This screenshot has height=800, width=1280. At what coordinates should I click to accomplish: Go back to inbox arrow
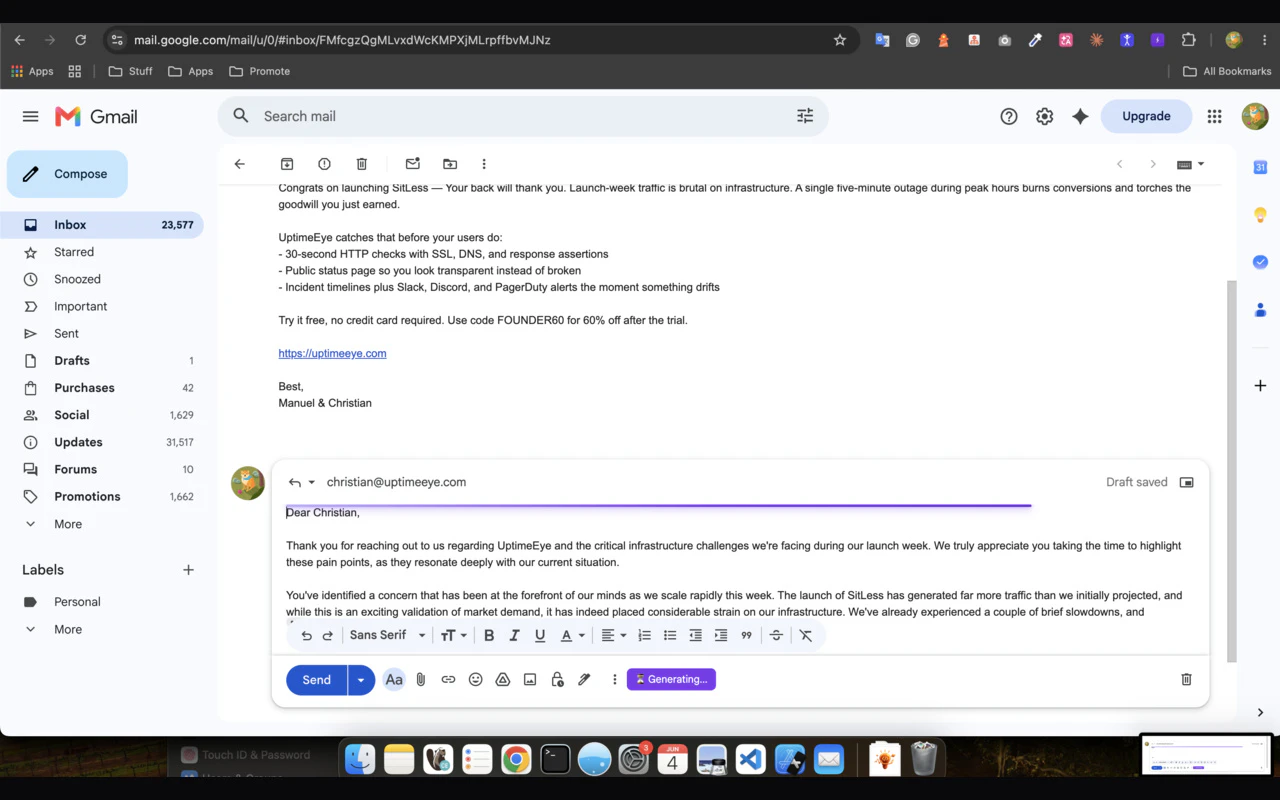(239, 164)
